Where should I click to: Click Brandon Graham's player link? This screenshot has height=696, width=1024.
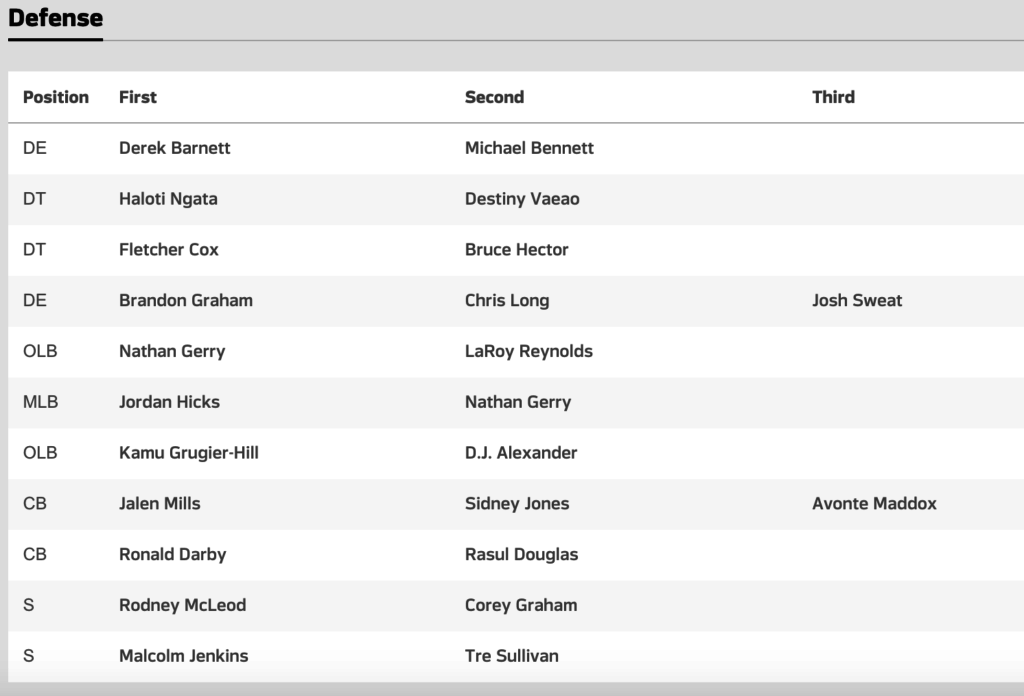[185, 300]
